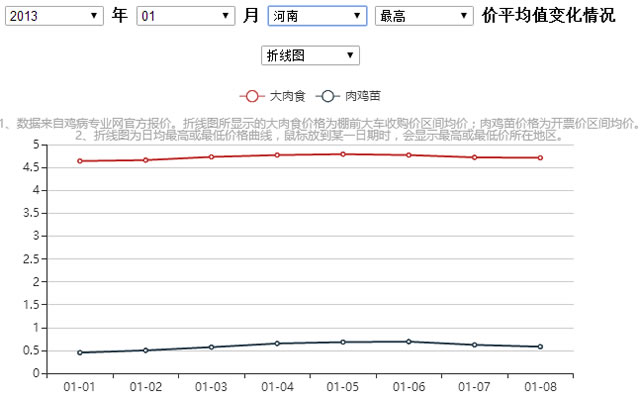Image resolution: width=640 pixels, height=397 pixels.
Task: Click the 01-07 x-axis date label
Action: 474,386
